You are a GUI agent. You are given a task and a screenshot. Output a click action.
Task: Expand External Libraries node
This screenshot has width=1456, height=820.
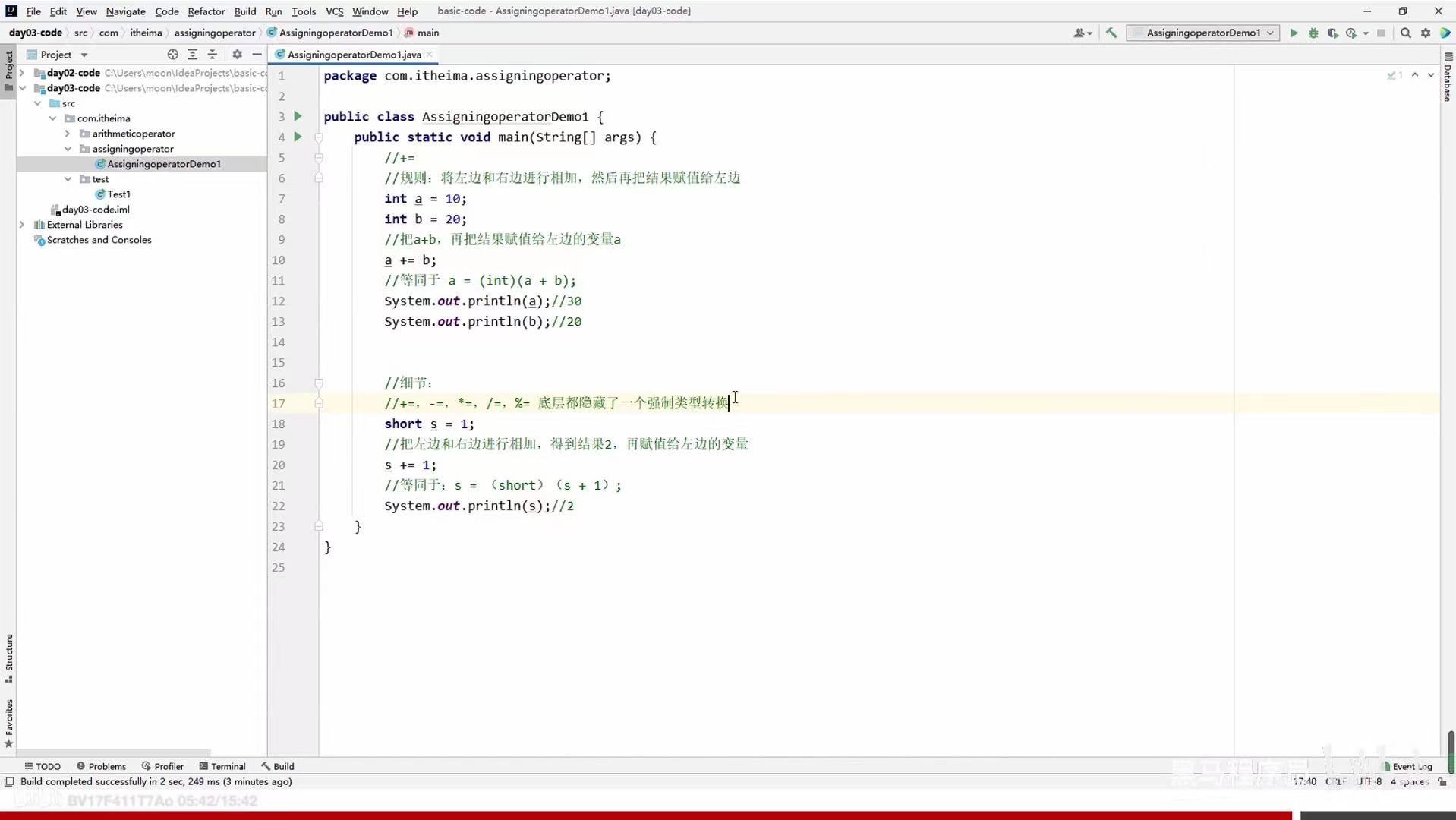click(22, 225)
